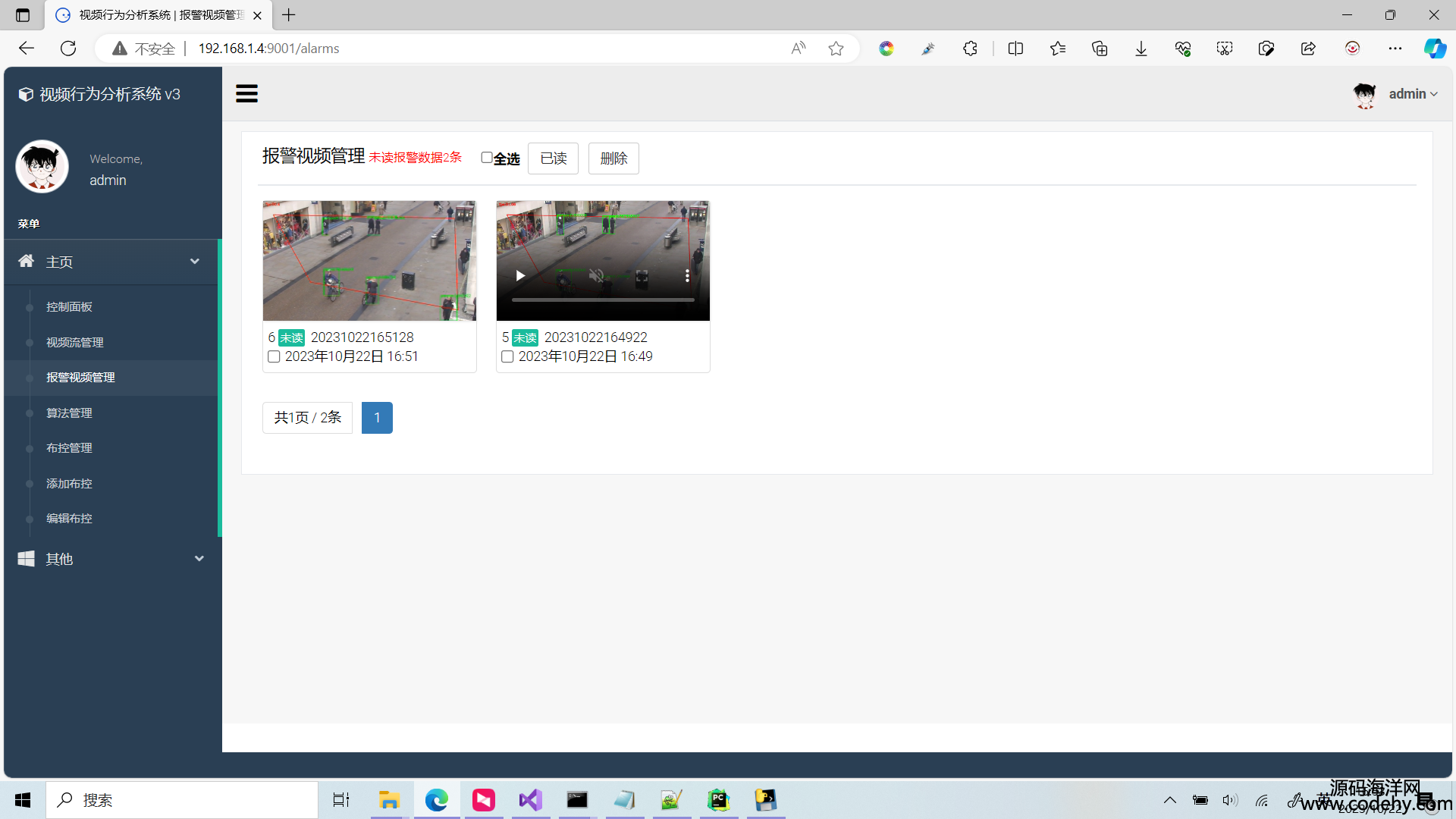This screenshot has width=1456, height=819.
Task: Expand the 其他 menu section
Action: (199, 559)
